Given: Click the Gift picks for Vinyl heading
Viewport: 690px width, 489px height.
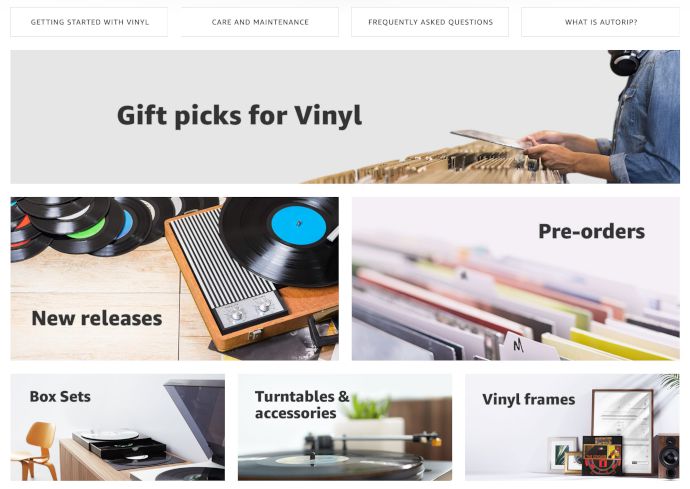Looking at the screenshot, I should click(x=239, y=116).
